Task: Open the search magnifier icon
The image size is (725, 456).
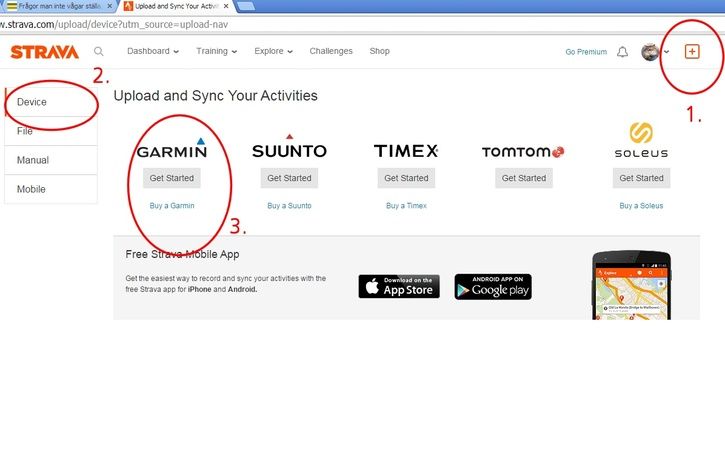Action: (x=98, y=51)
